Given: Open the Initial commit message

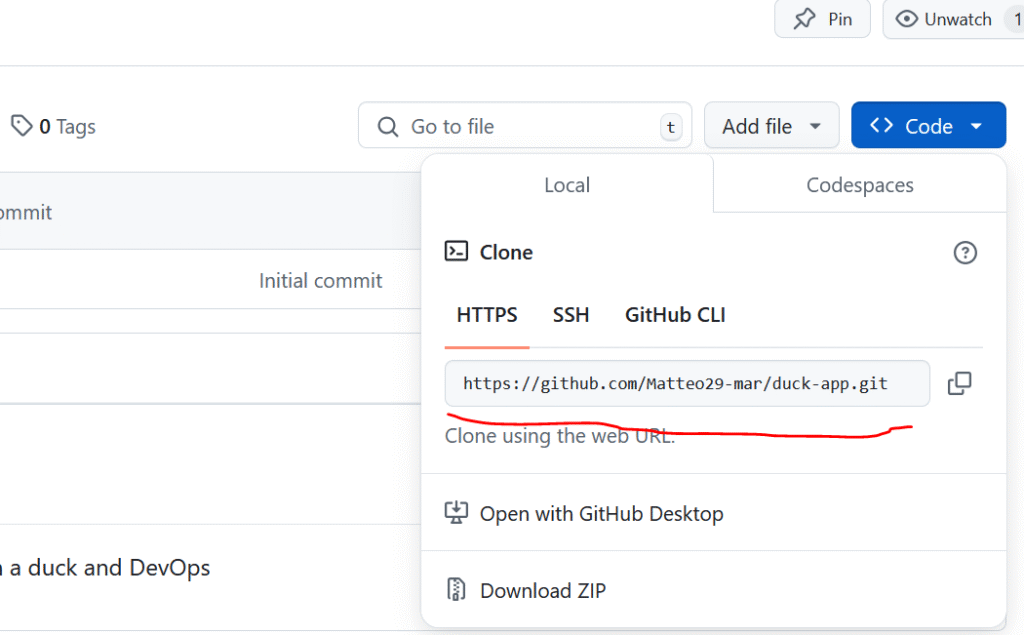Looking at the screenshot, I should [320, 281].
